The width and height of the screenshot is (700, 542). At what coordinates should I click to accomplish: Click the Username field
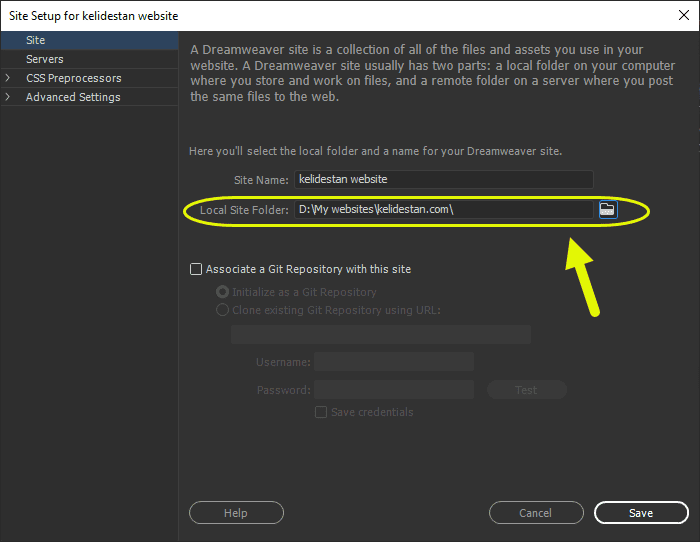(x=394, y=362)
